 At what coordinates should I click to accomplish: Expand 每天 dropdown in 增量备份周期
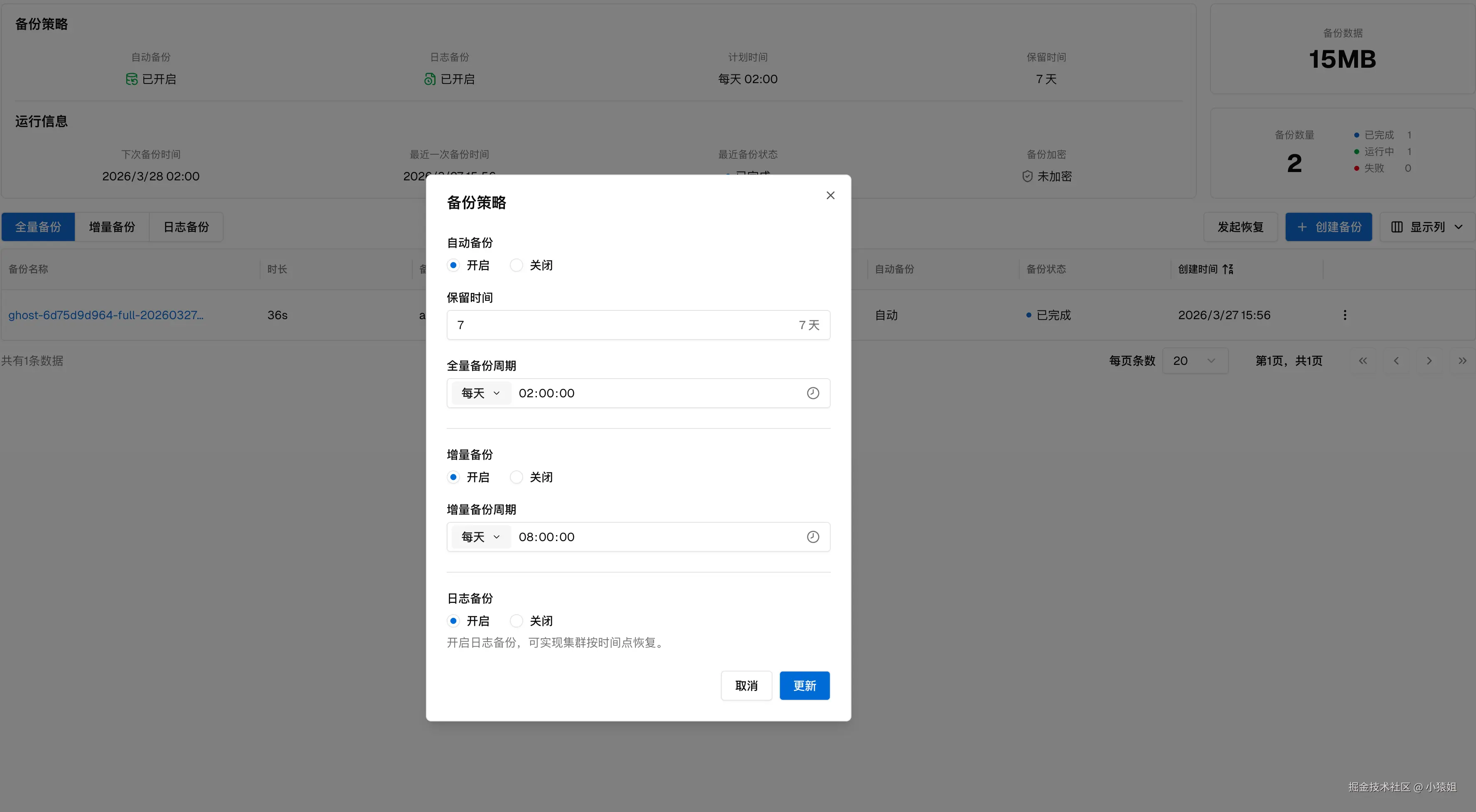481,537
